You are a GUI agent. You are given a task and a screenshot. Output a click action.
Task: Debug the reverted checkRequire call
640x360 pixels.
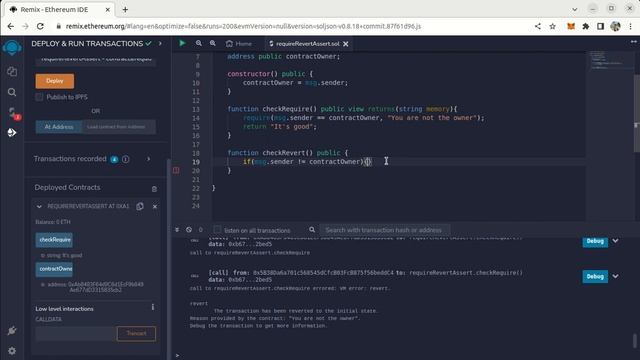(595, 276)
